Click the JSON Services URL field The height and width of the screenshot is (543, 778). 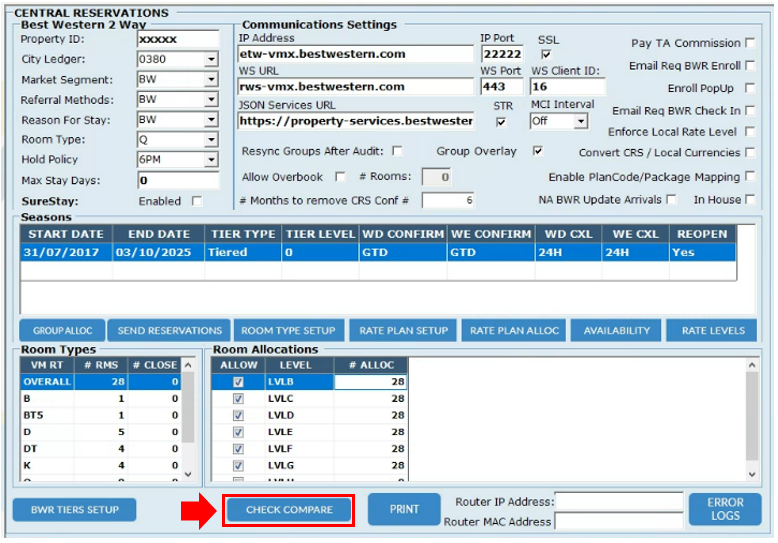click(355, 121)
